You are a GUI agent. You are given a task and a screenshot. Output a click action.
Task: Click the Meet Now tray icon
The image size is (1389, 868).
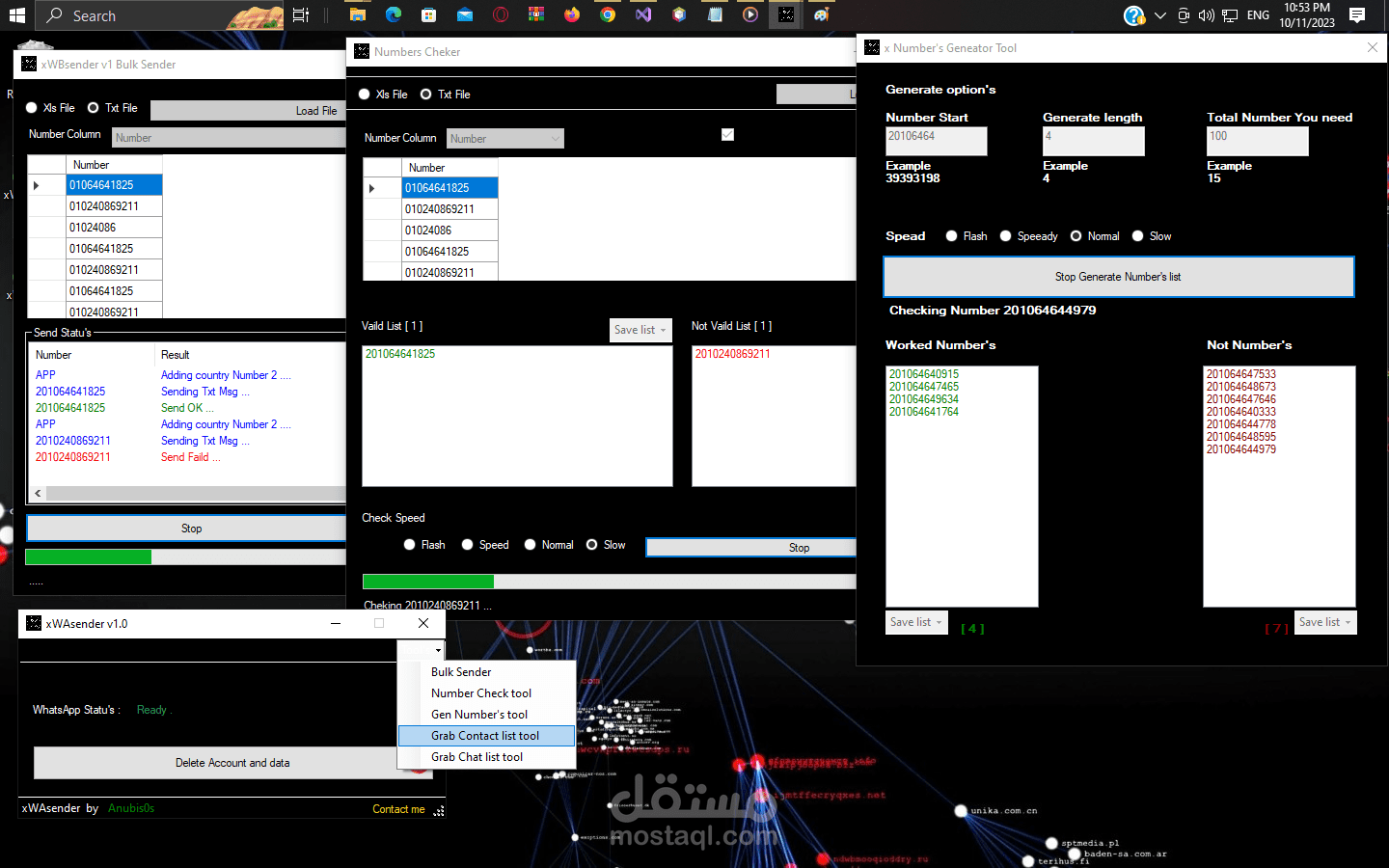tap(1184, 15)
